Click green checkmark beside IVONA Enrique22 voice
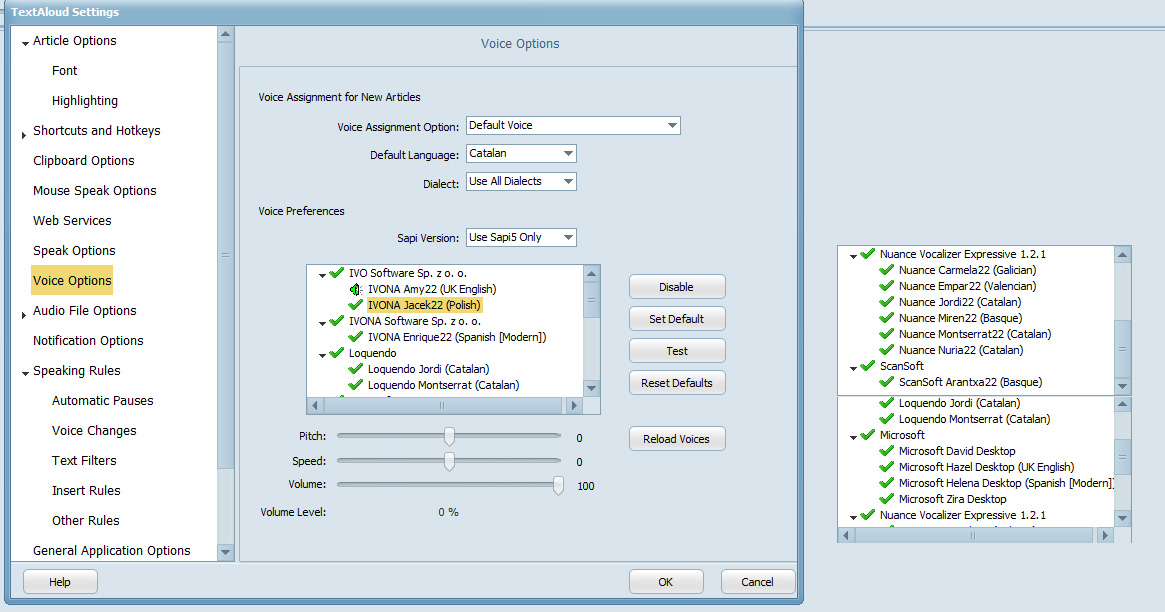 [355, 337]
